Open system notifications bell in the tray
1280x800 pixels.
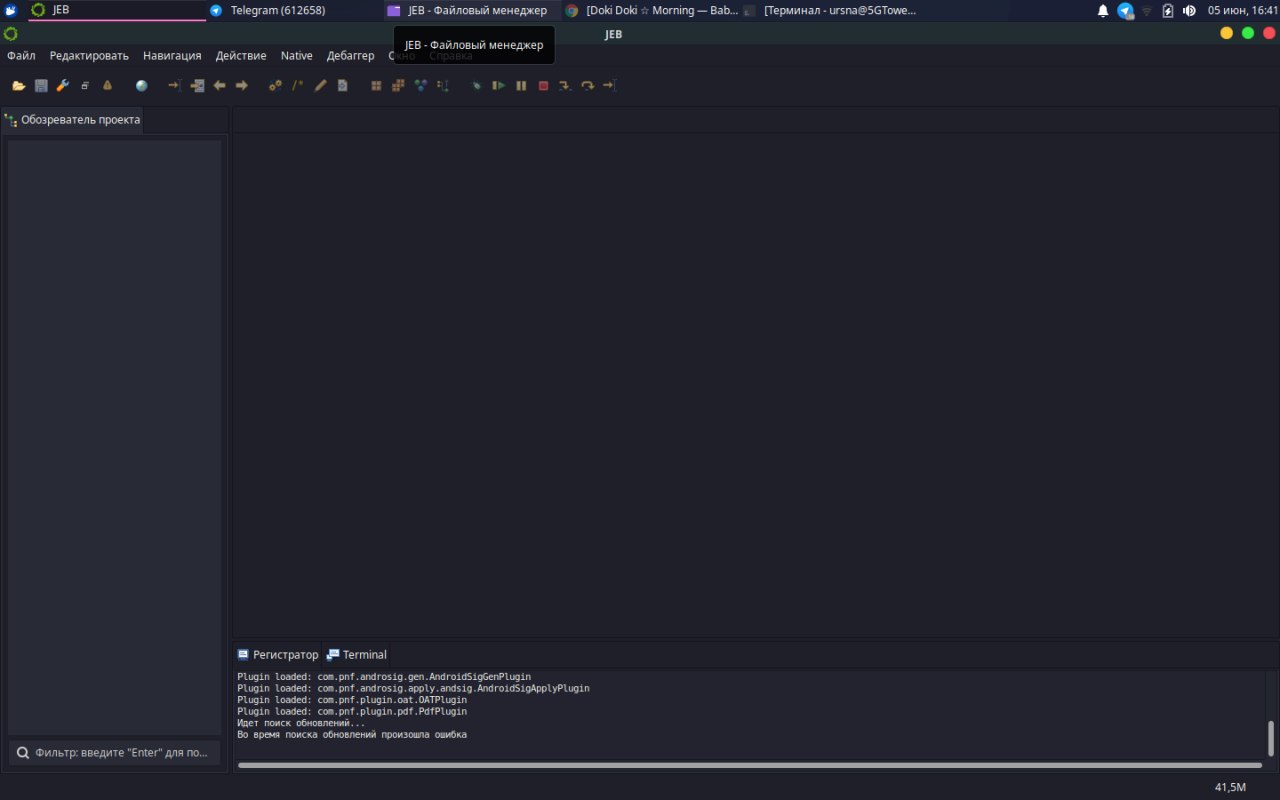click(1103, 10)
